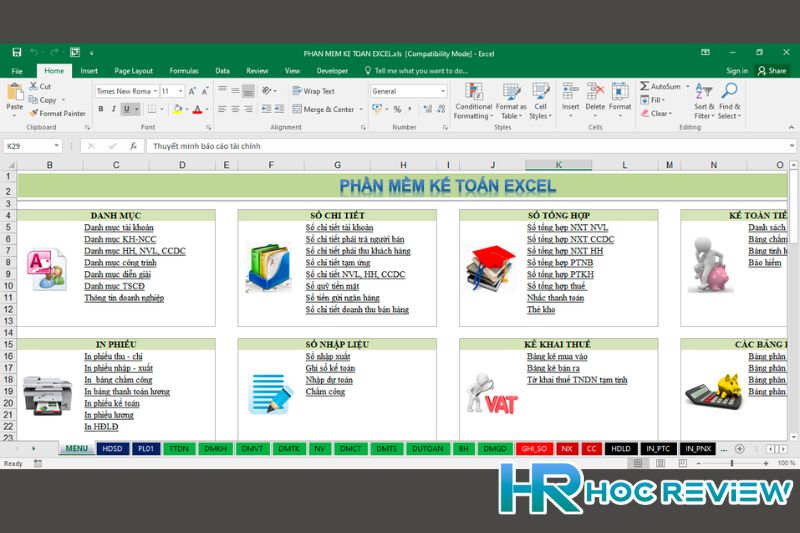Click the Insert Function fx icon
This screenshot has width=800, height=533.
[134, 146]
